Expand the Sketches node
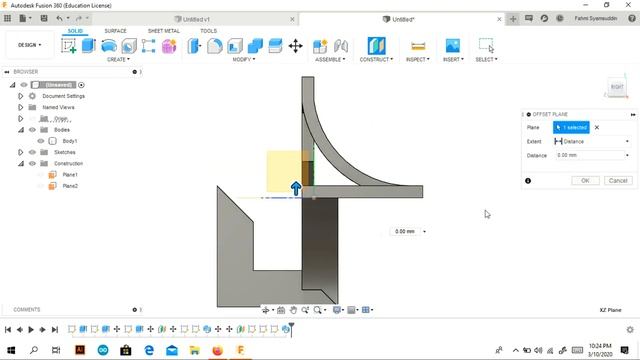 point(20,152)
